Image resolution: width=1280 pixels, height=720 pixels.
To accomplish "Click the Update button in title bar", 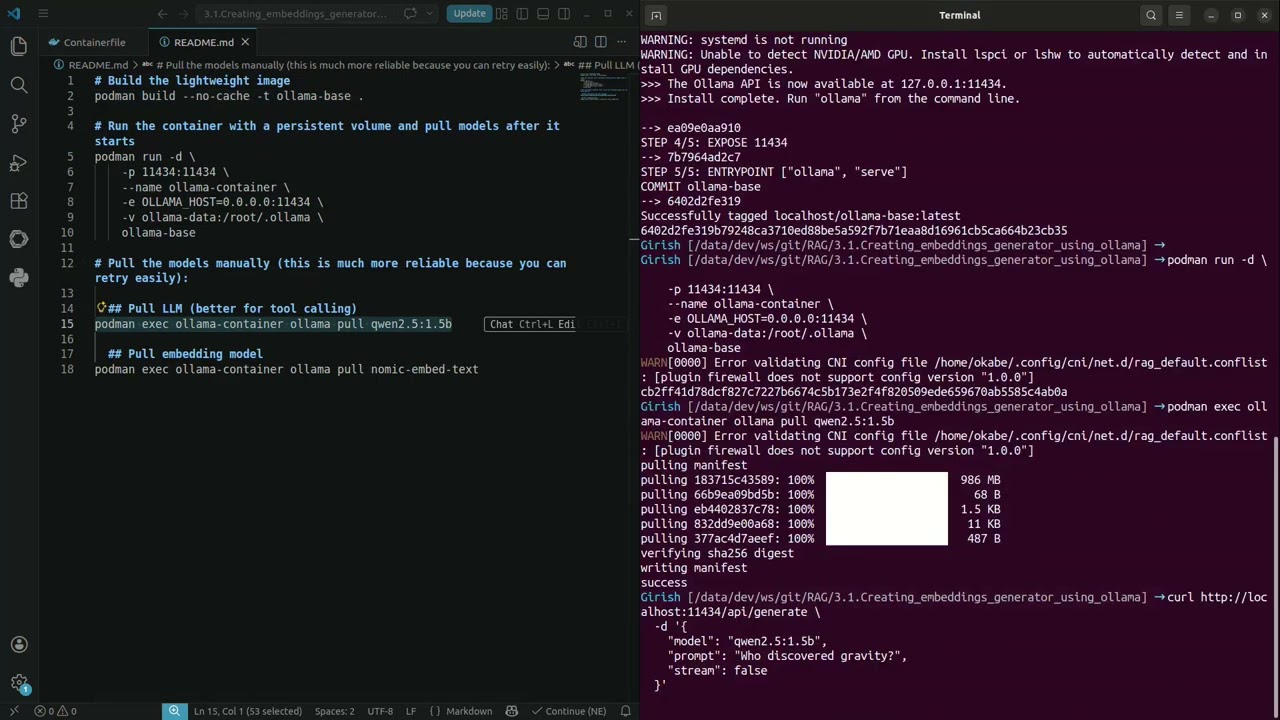I will click(x=469, y=13).
